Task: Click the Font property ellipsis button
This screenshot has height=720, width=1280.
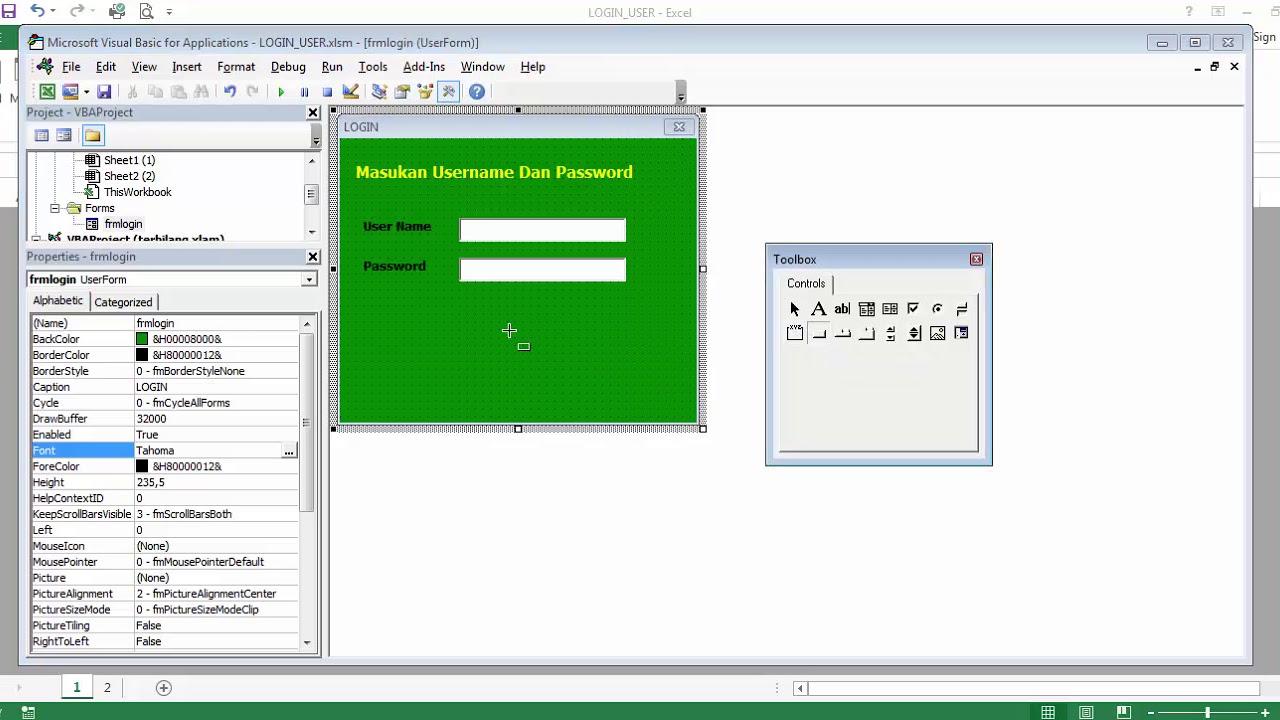Action: [289, 451]
